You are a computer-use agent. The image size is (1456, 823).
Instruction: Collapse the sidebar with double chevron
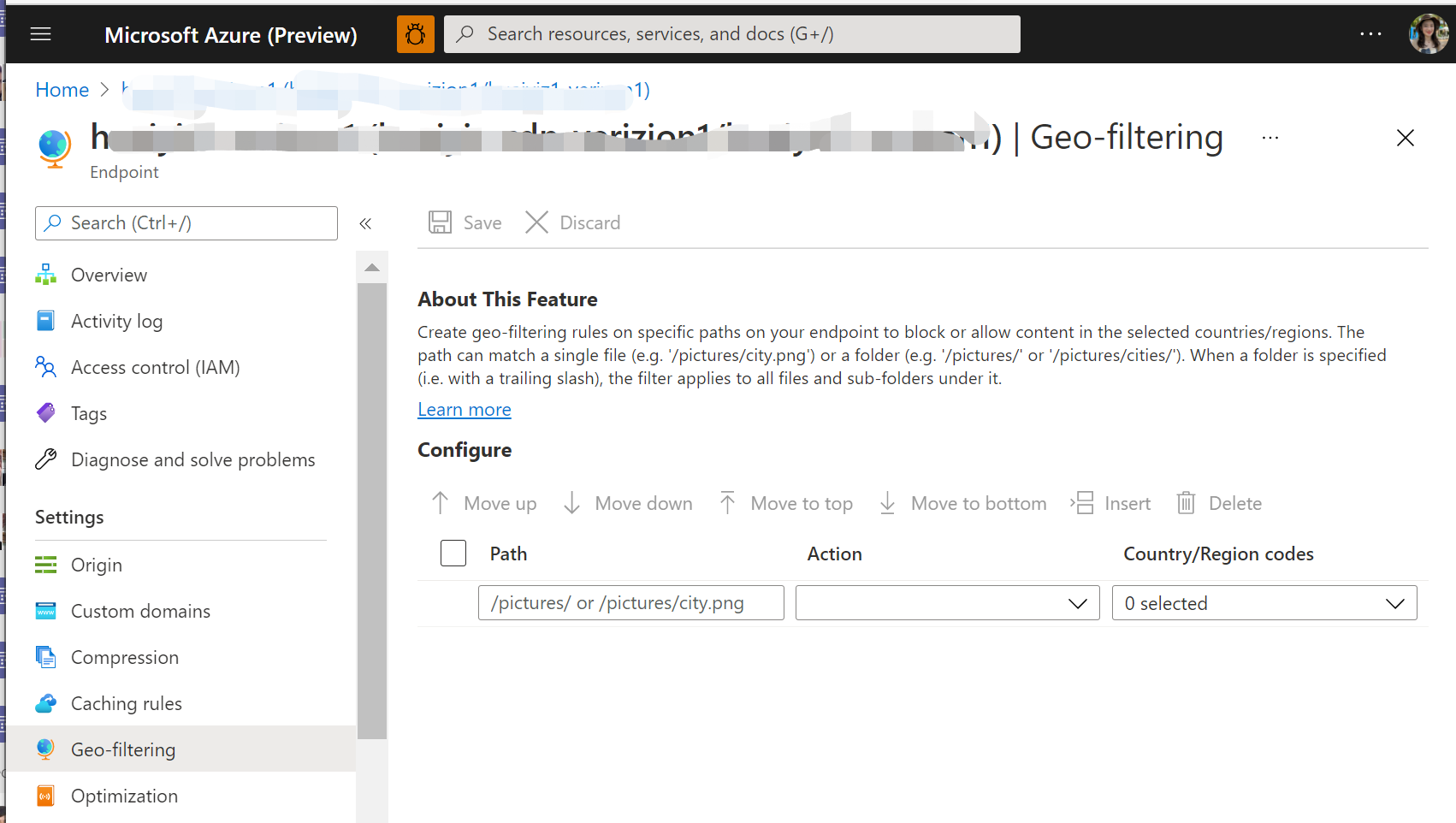pos(365,223)
